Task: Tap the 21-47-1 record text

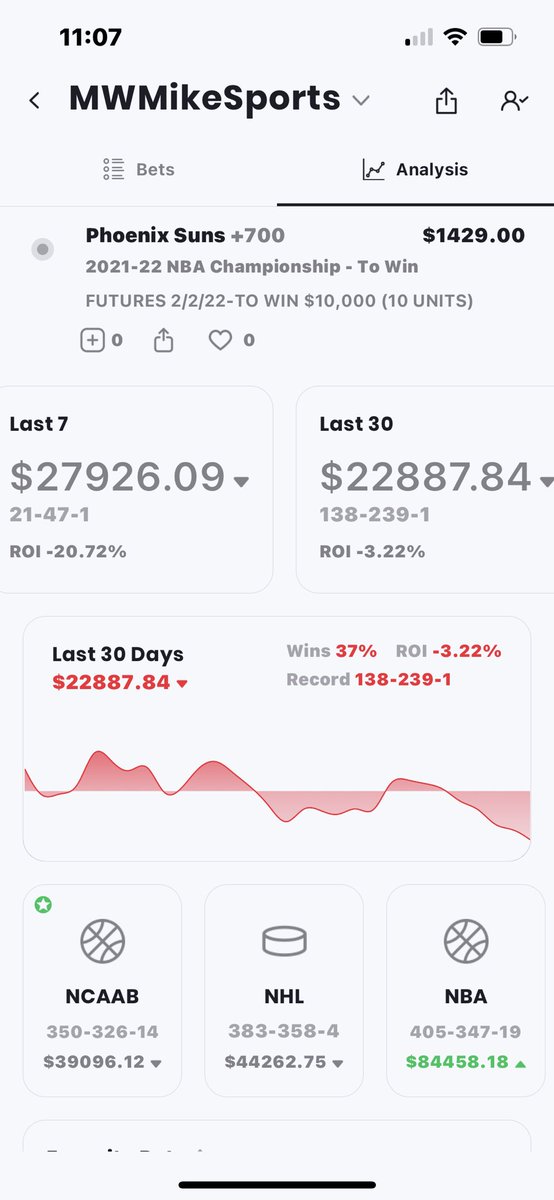Action: 49,515
